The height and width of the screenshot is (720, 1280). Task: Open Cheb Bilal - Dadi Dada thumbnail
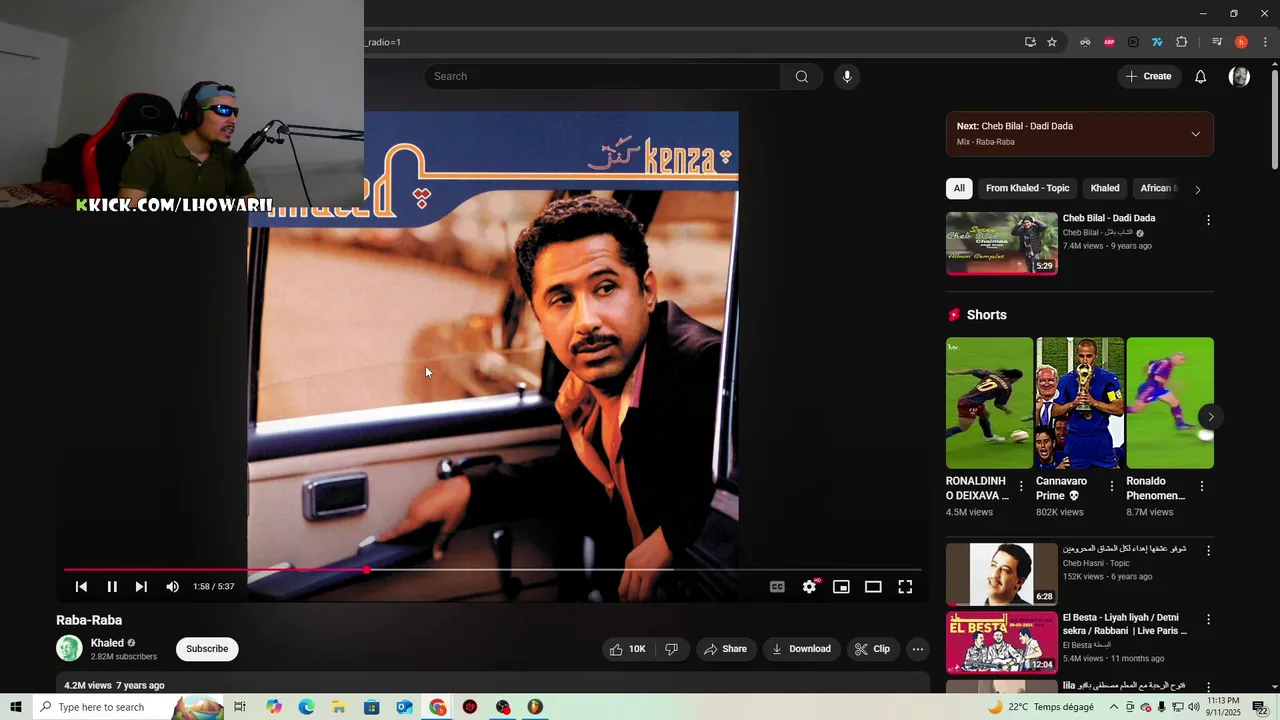1002,243
